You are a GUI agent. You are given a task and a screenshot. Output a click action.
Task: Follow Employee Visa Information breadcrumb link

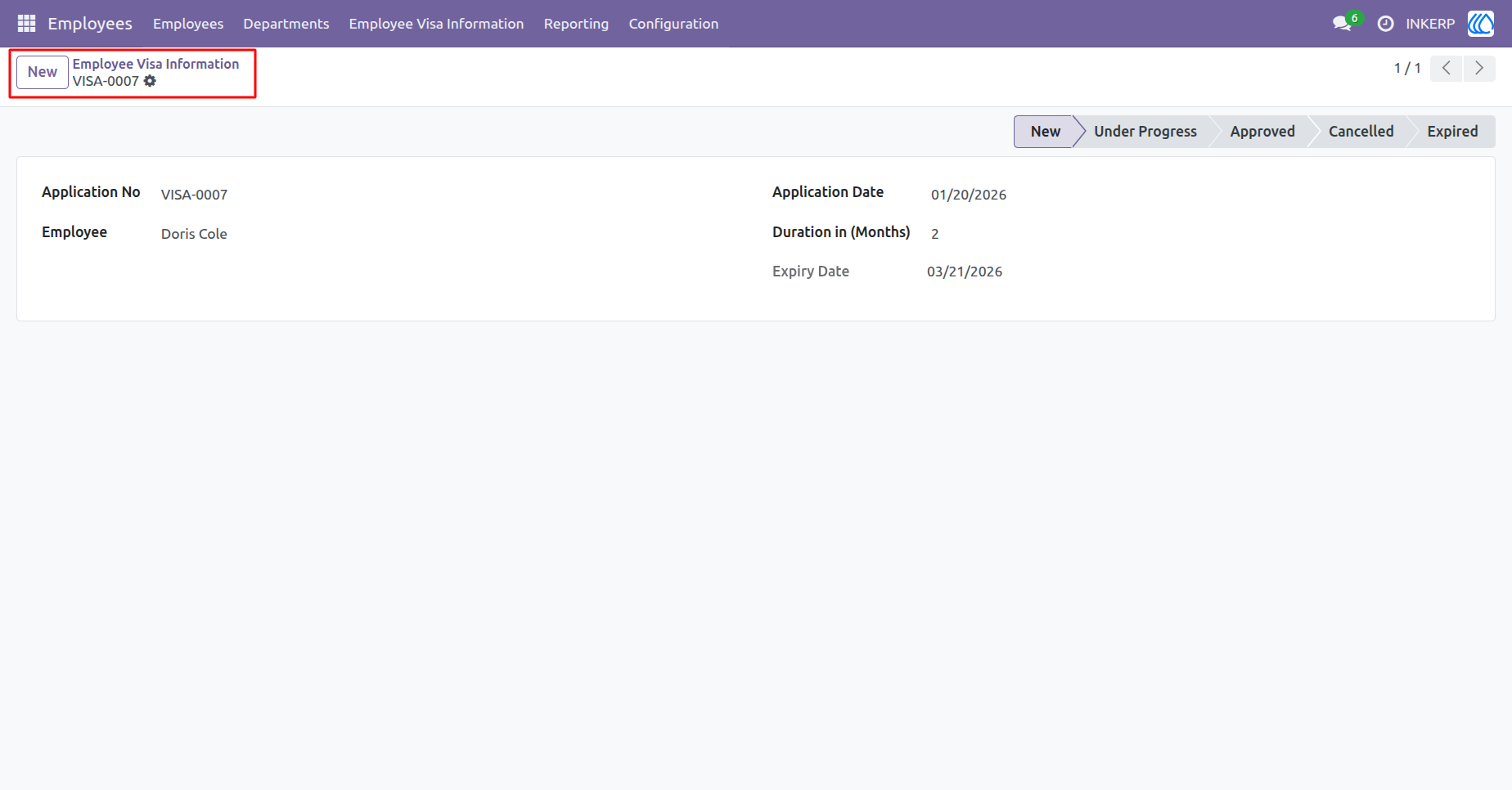pos(155,64)
